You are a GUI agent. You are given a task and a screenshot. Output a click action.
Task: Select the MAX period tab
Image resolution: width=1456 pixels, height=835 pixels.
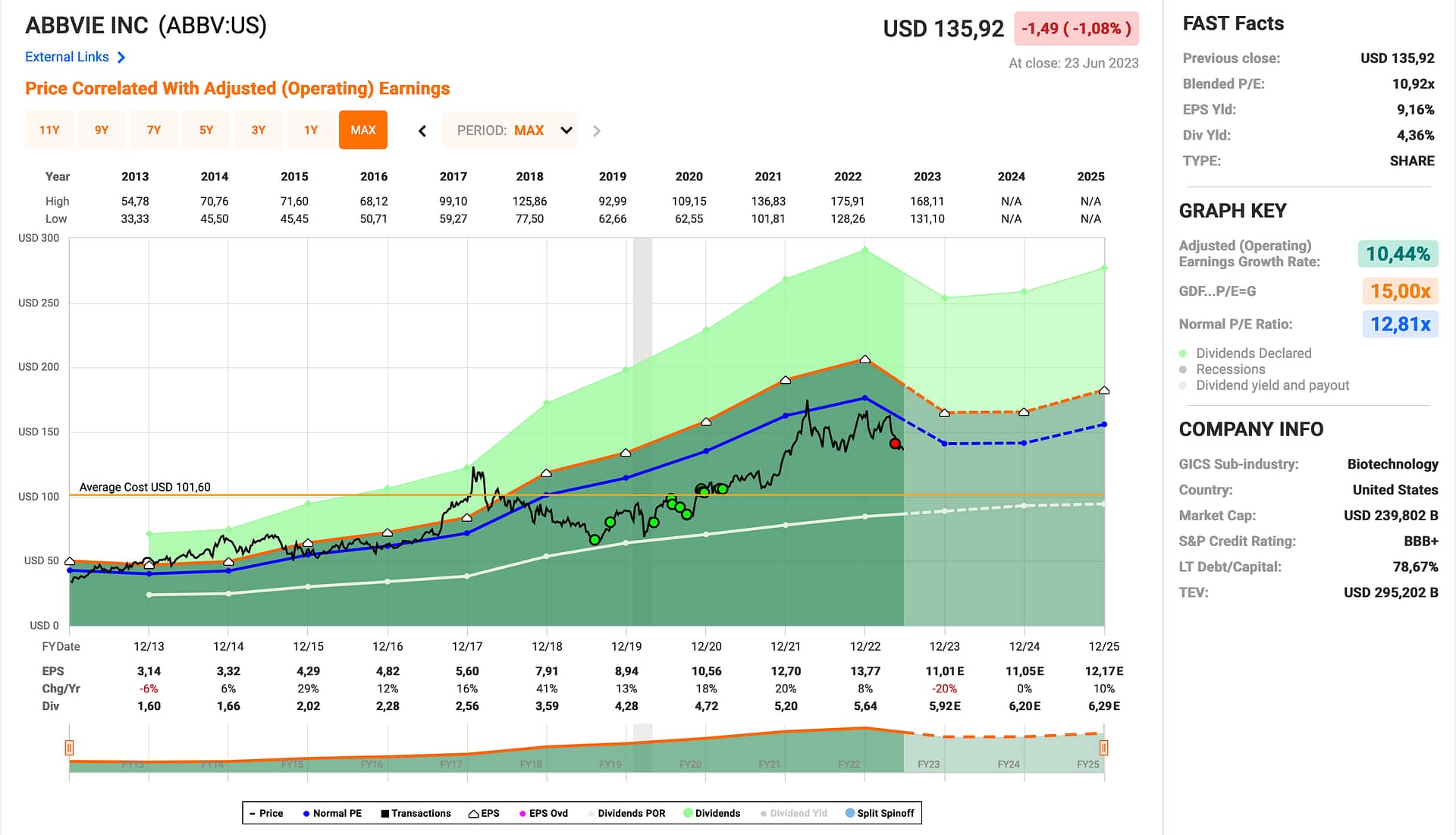point(363,130)
